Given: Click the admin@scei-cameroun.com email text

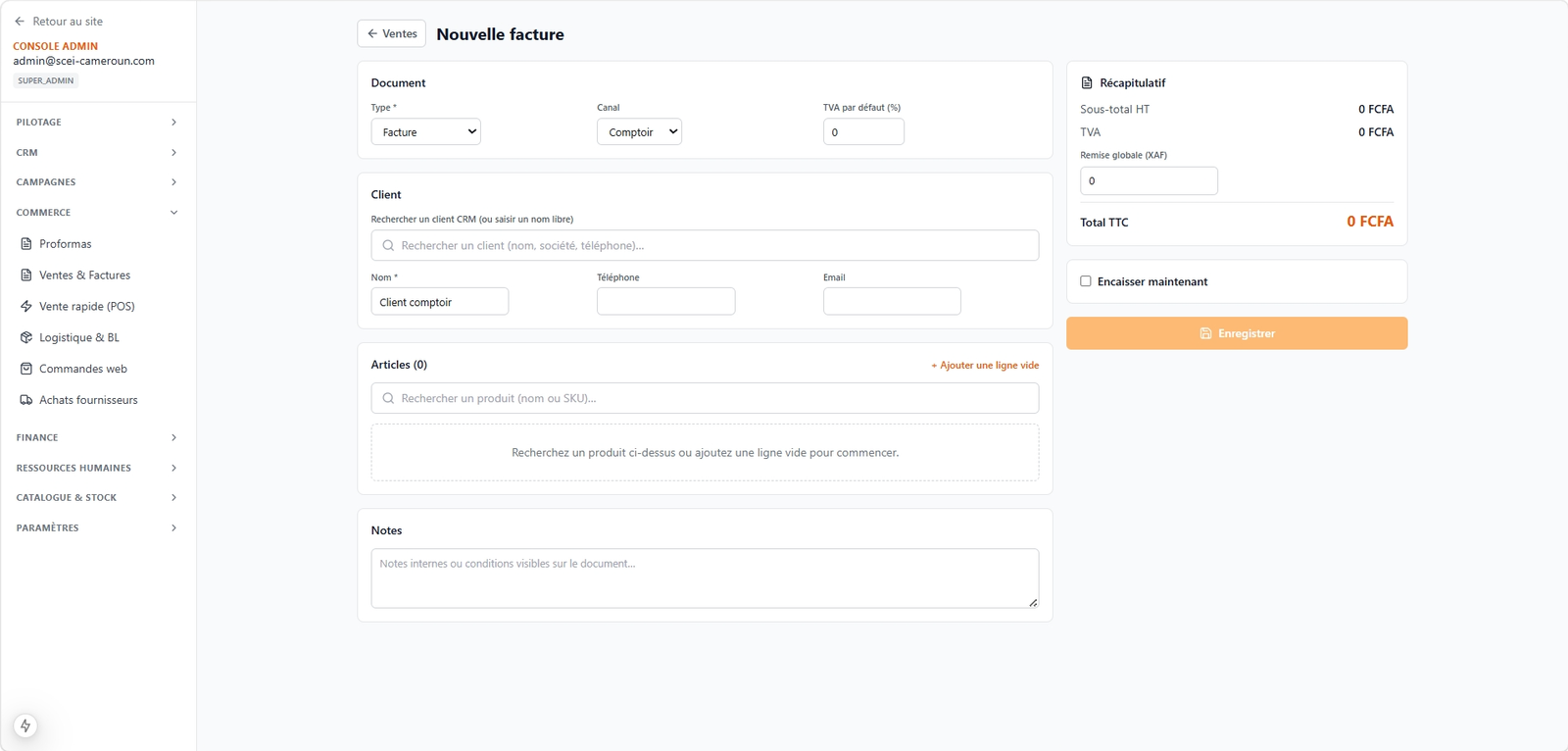Looking at the screenshot, I should [x=83, y=61].
